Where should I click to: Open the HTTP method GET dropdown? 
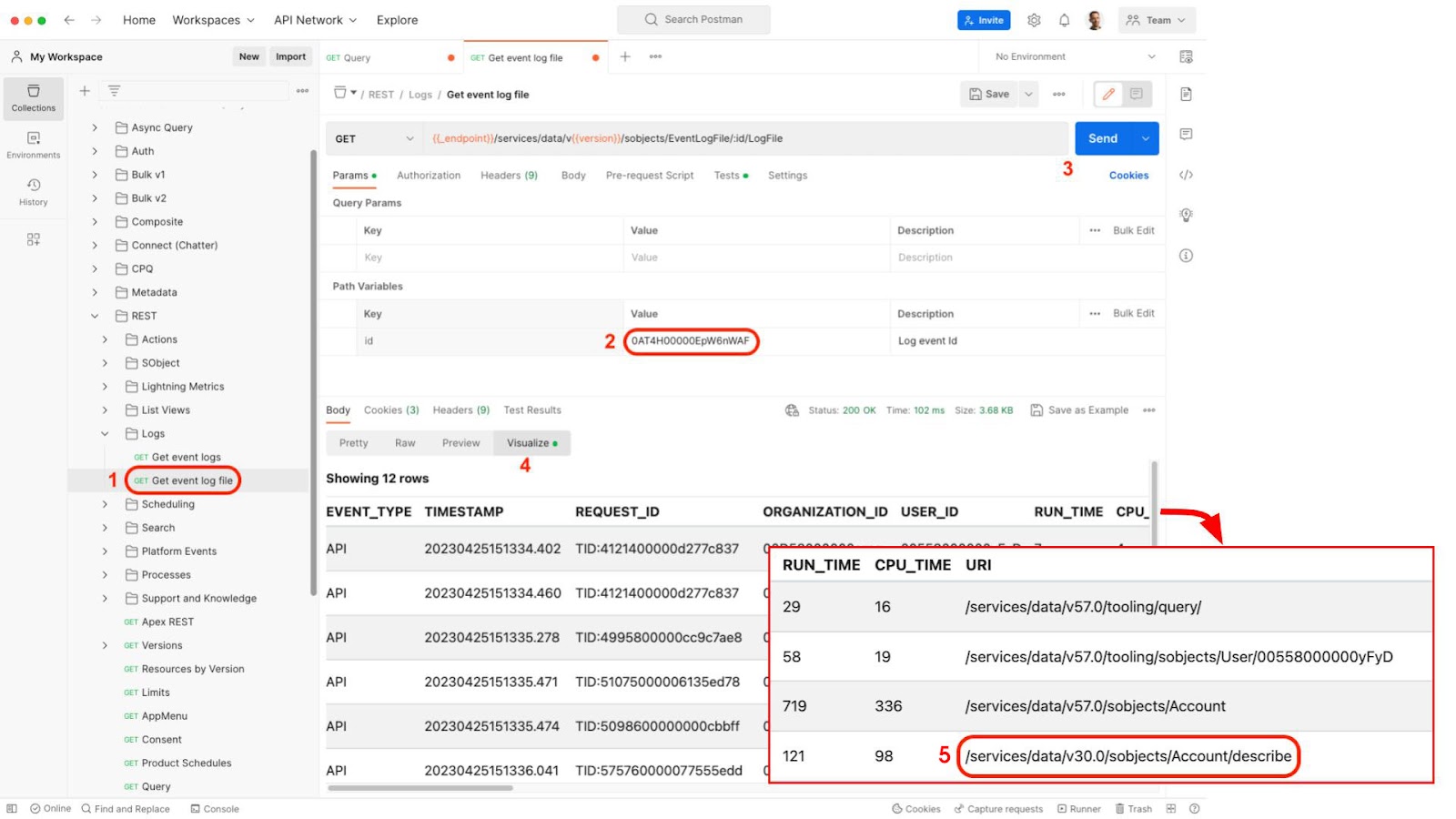(374, 139)
